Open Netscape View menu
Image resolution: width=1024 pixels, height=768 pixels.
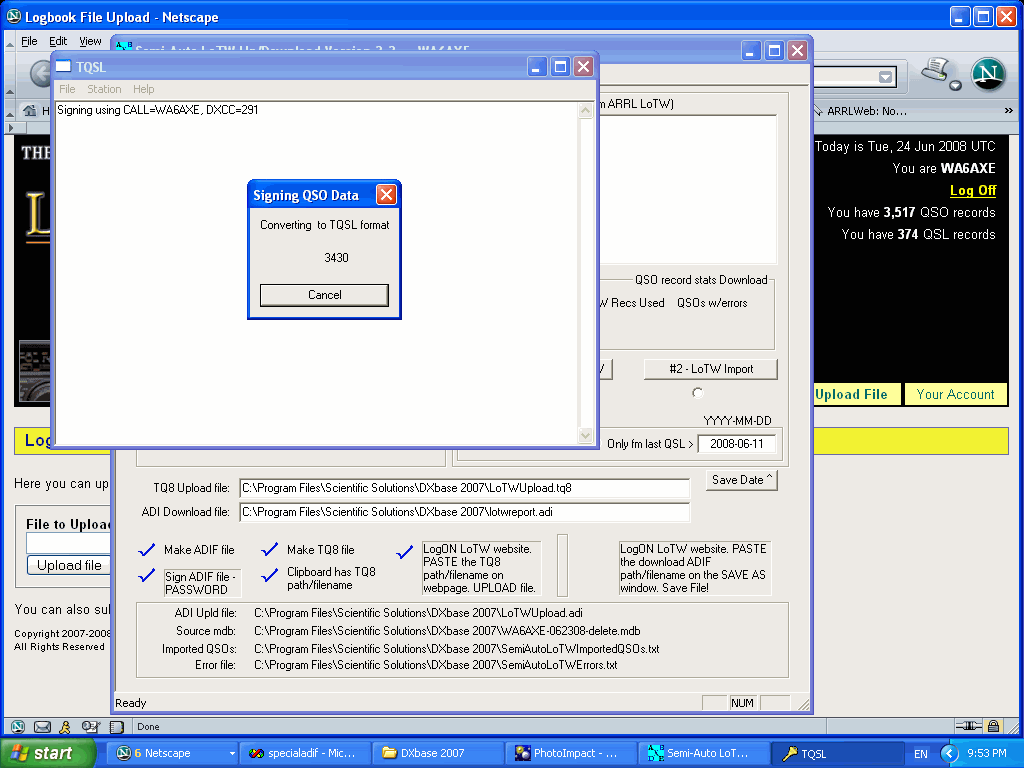90,41
